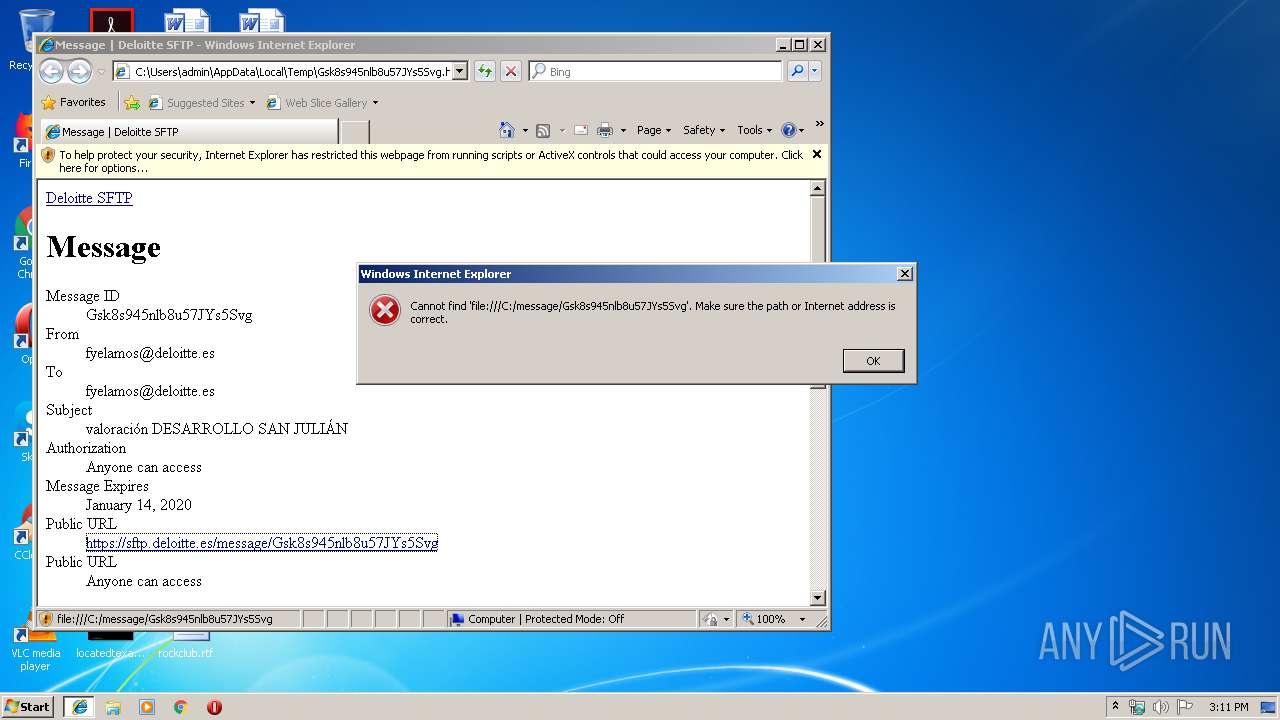
Task: Open the sftp.deloitte.es public URL link
Action: [262, 543]
